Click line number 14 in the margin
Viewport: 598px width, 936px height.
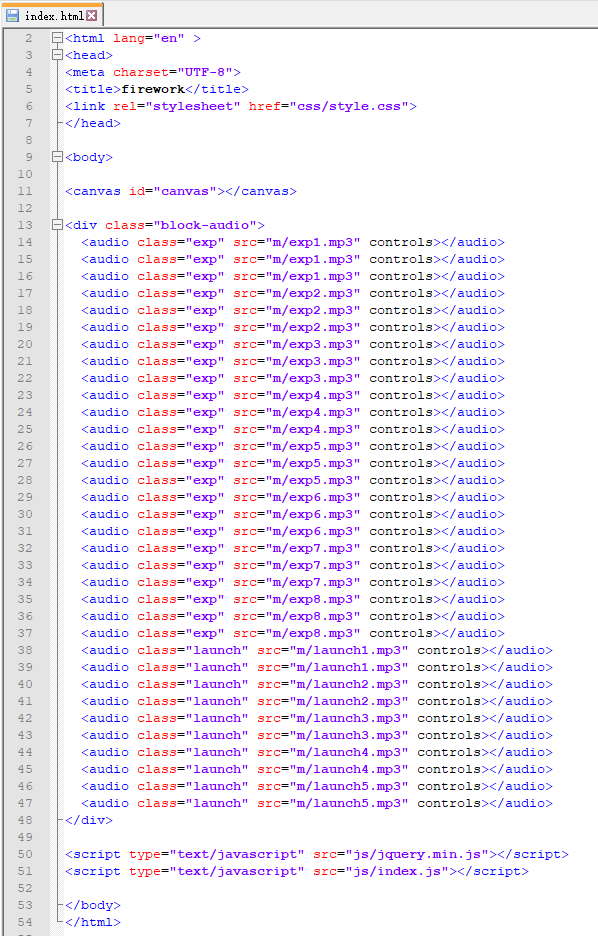point(25,242)
